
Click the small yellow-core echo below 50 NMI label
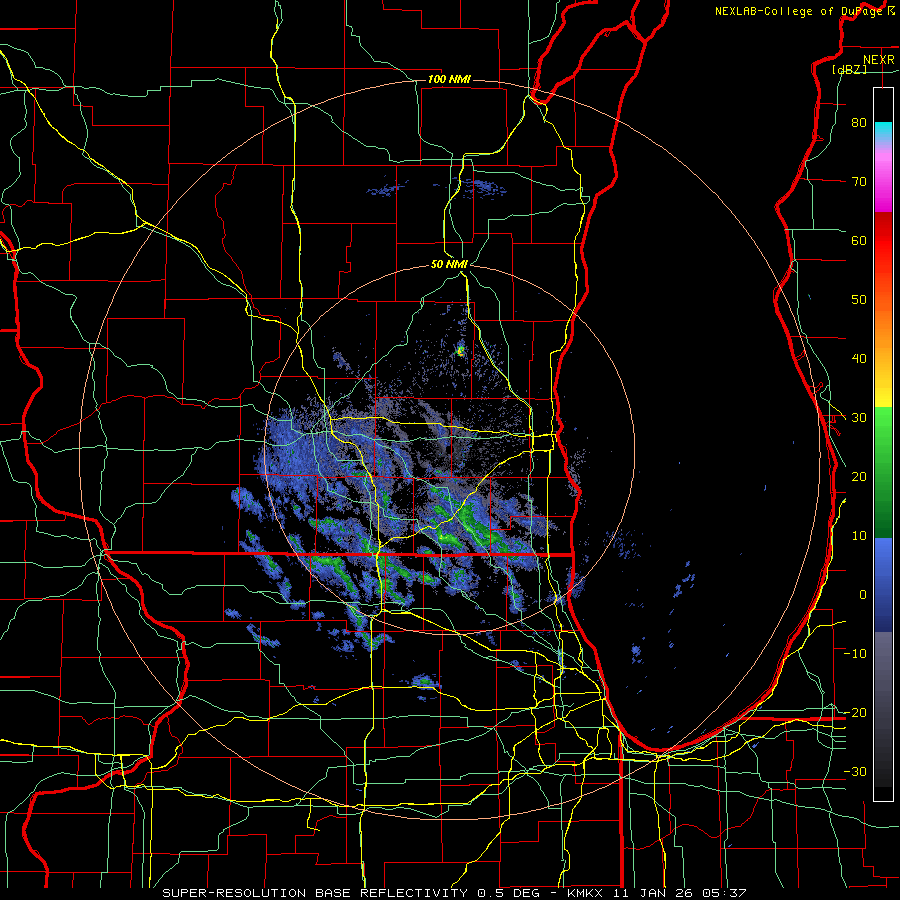(x=460, y=349)
